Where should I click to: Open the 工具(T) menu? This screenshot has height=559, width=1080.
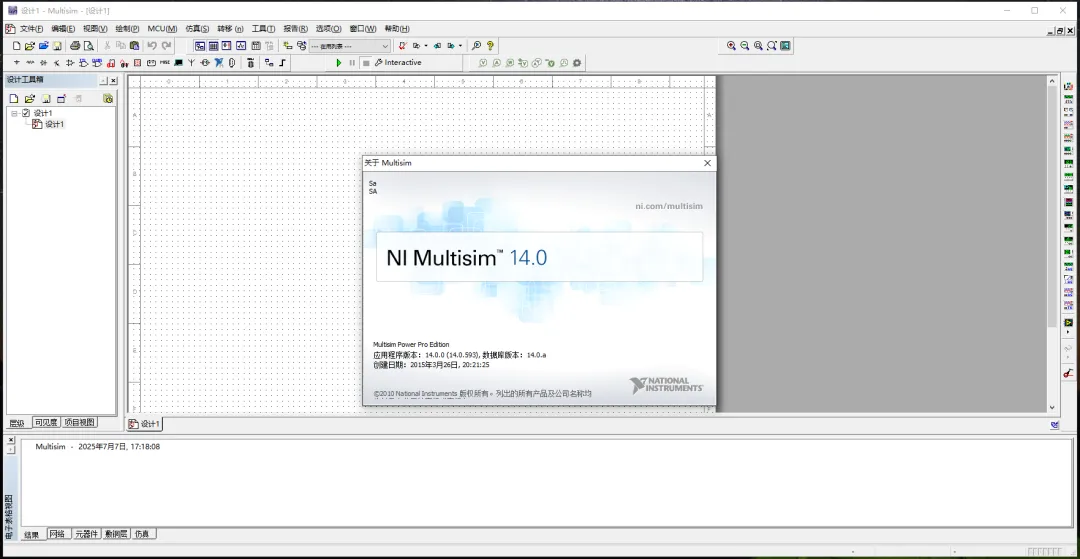[x=263, y=29]
